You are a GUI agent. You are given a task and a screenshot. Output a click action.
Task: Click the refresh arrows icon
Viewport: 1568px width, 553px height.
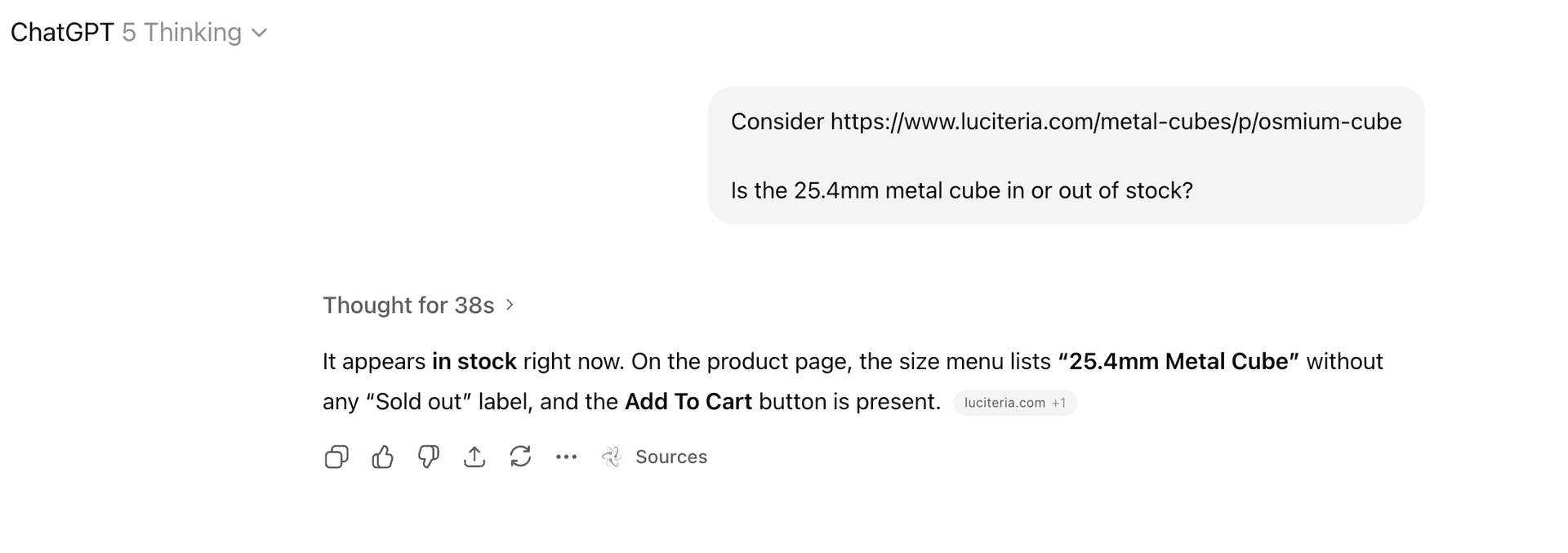click(x=520, y=457)
